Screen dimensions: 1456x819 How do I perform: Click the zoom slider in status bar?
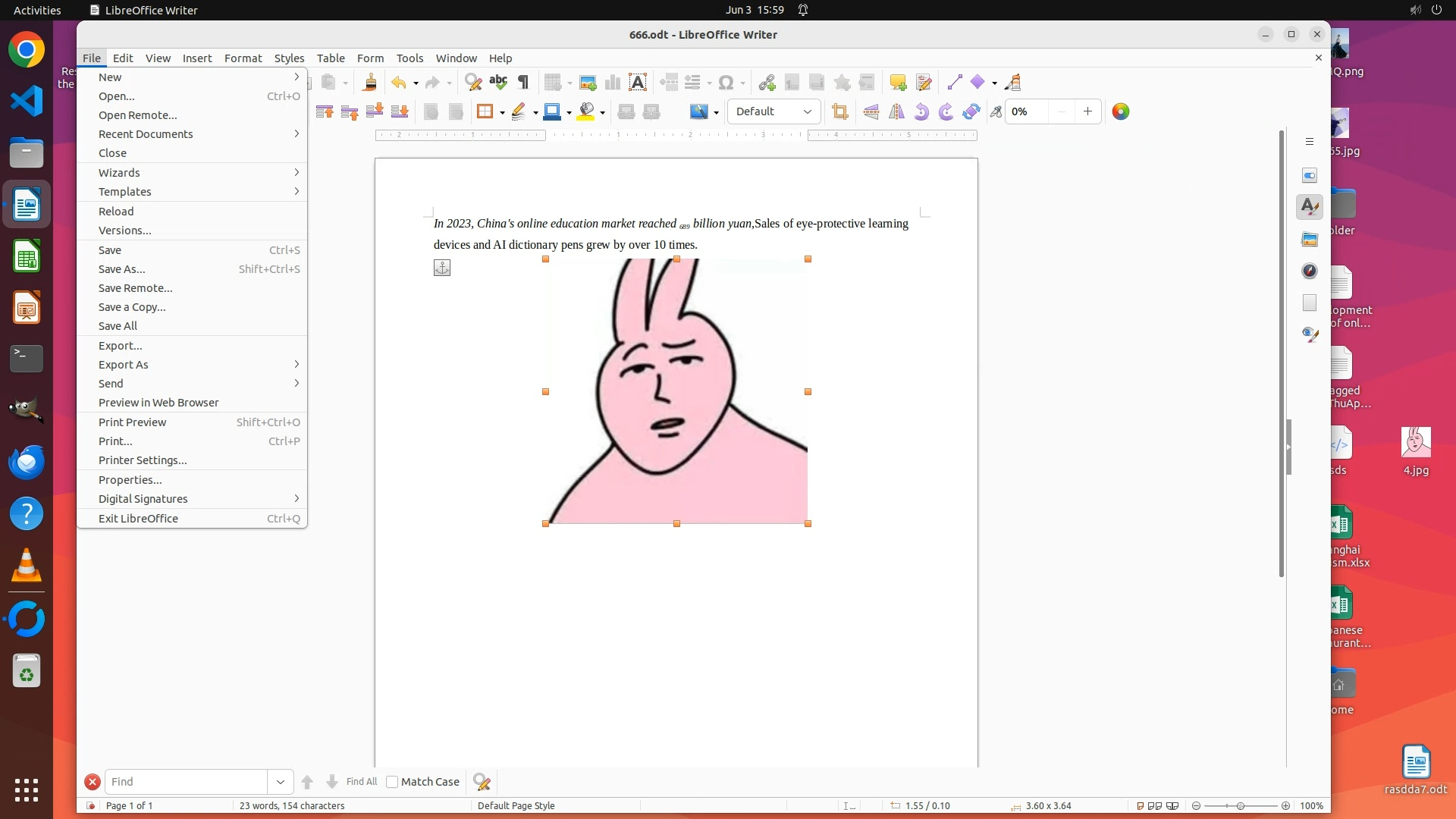click(1241, 806)
